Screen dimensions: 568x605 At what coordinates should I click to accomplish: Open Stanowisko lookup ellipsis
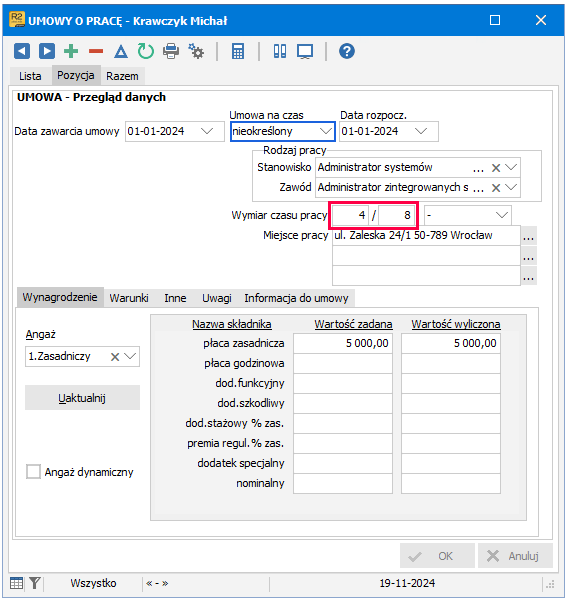click(478, 169)
